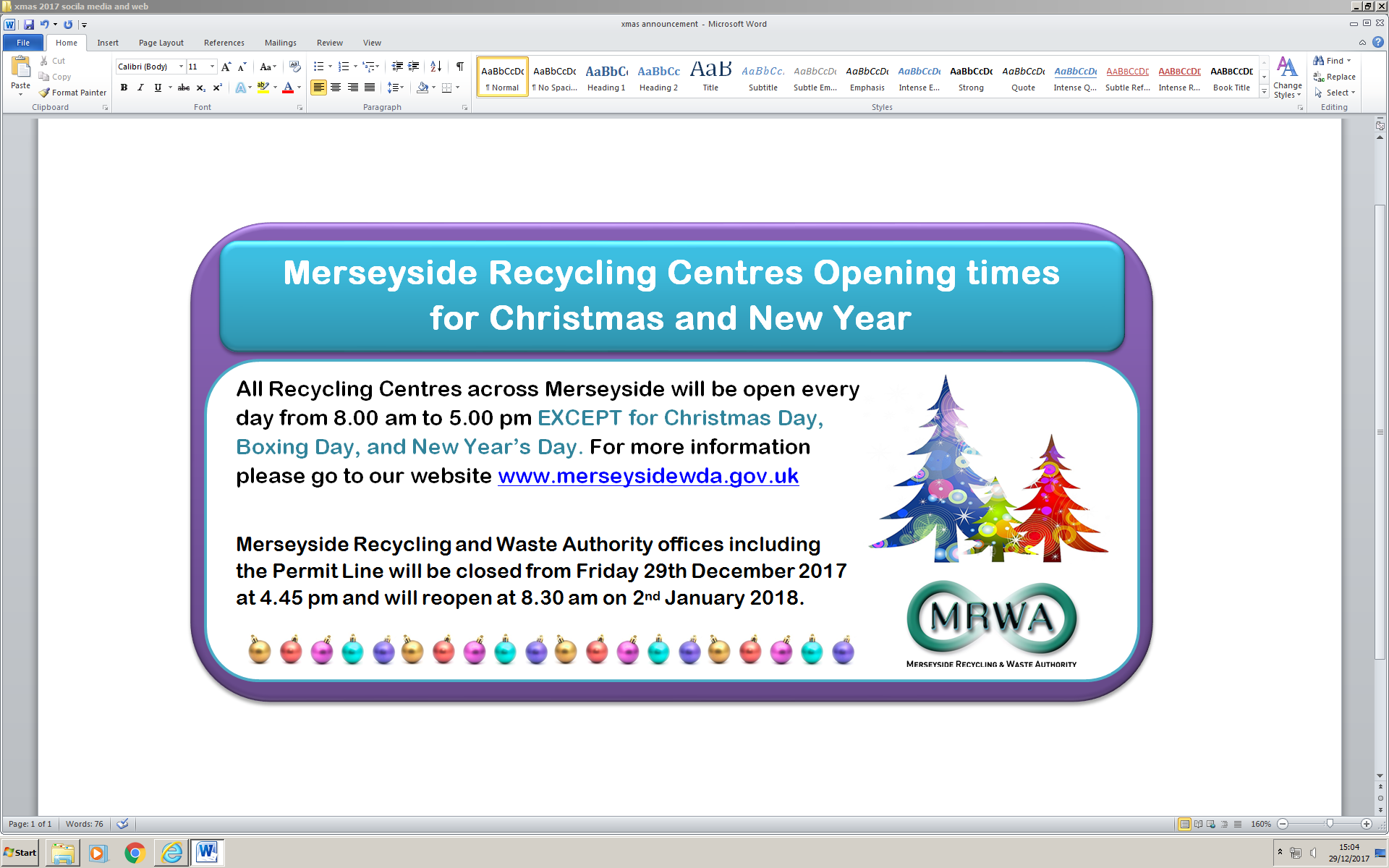Viewport: 1389px width, 868px height.
Task: Open the Bullets list dropdown arrow
Action: pyautogui.click(x=331, y=67)
